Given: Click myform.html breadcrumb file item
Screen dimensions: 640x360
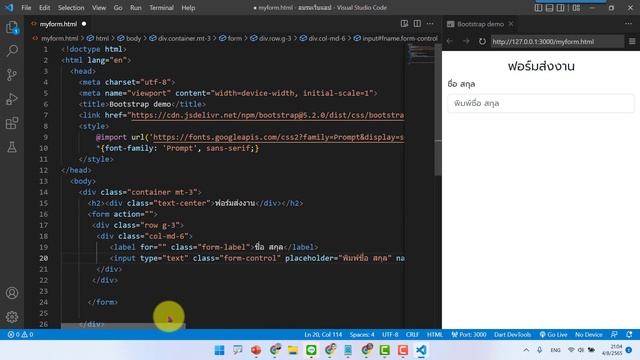Looking at the screenshot, I should click(x=59, y=38).
